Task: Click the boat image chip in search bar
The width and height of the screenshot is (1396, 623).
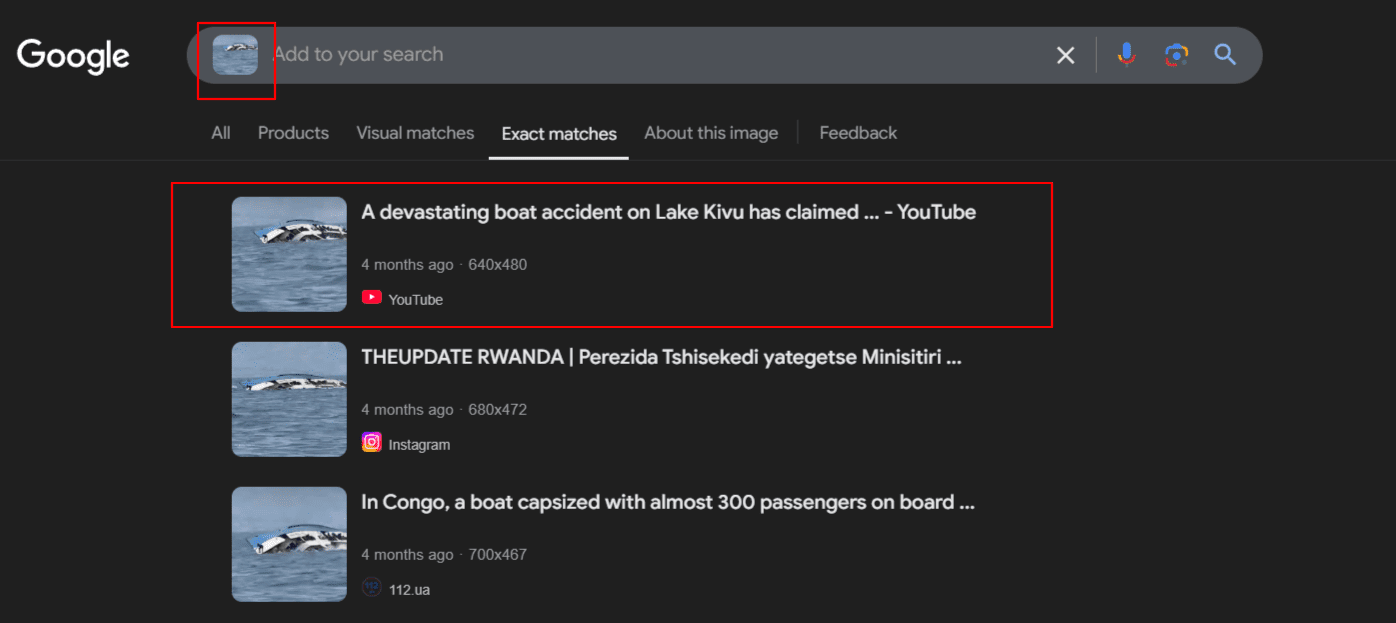Action: [x=235, y=55]
